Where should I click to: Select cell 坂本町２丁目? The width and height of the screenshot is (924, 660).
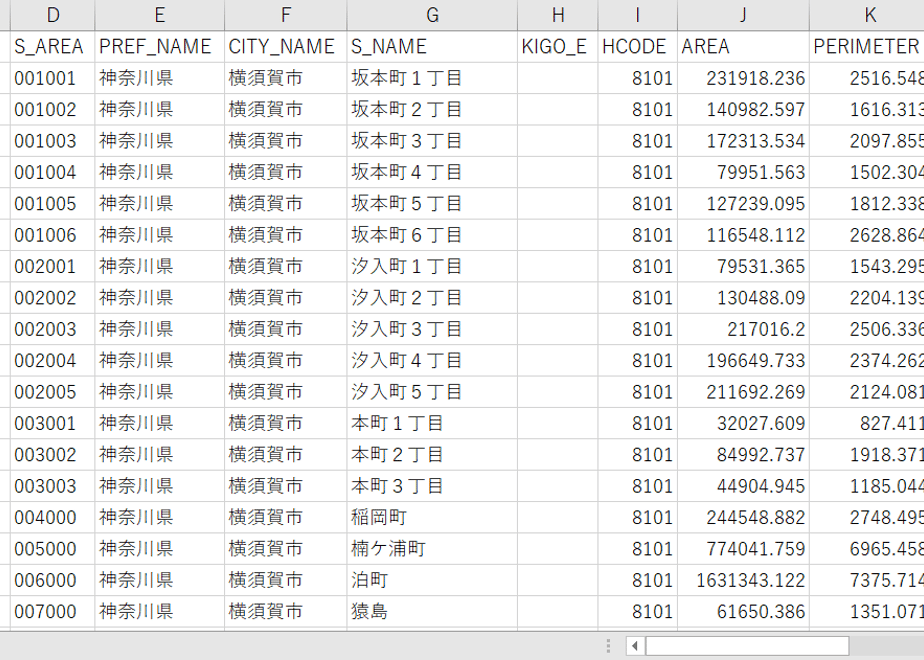tap(432, 110)
